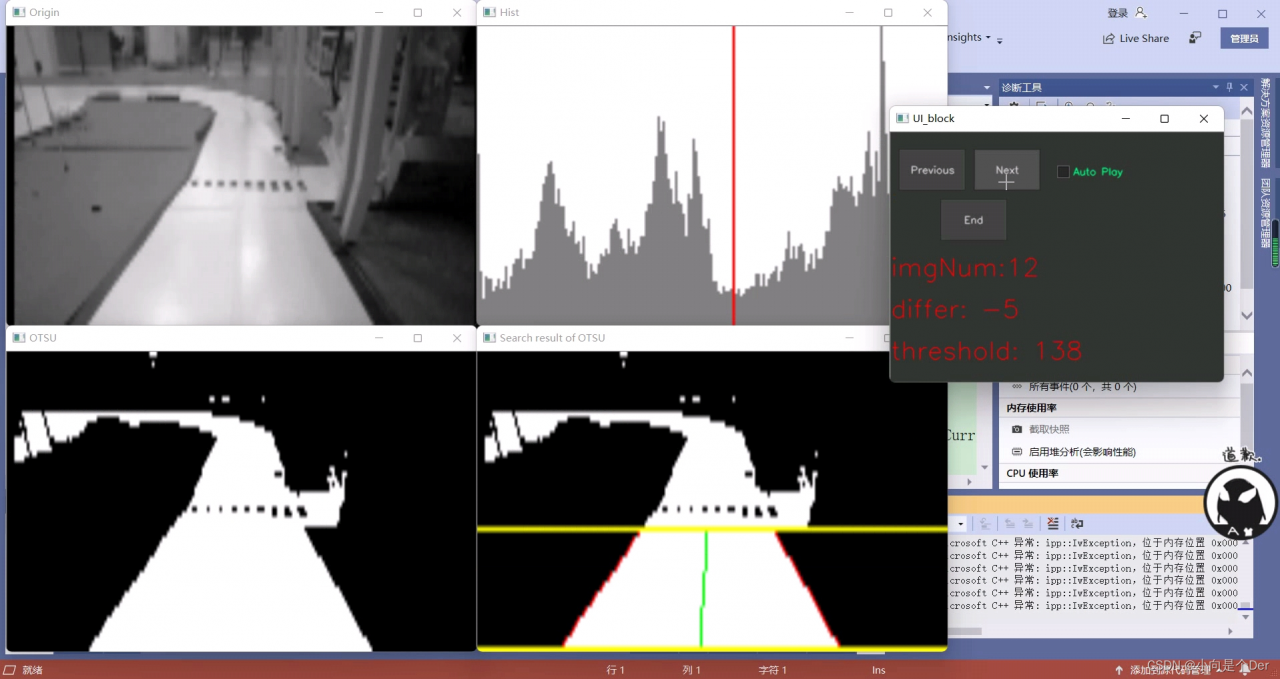Close the diagnostic tools panel
The width and height of the screenshot is (1280, 679).
1245,87
